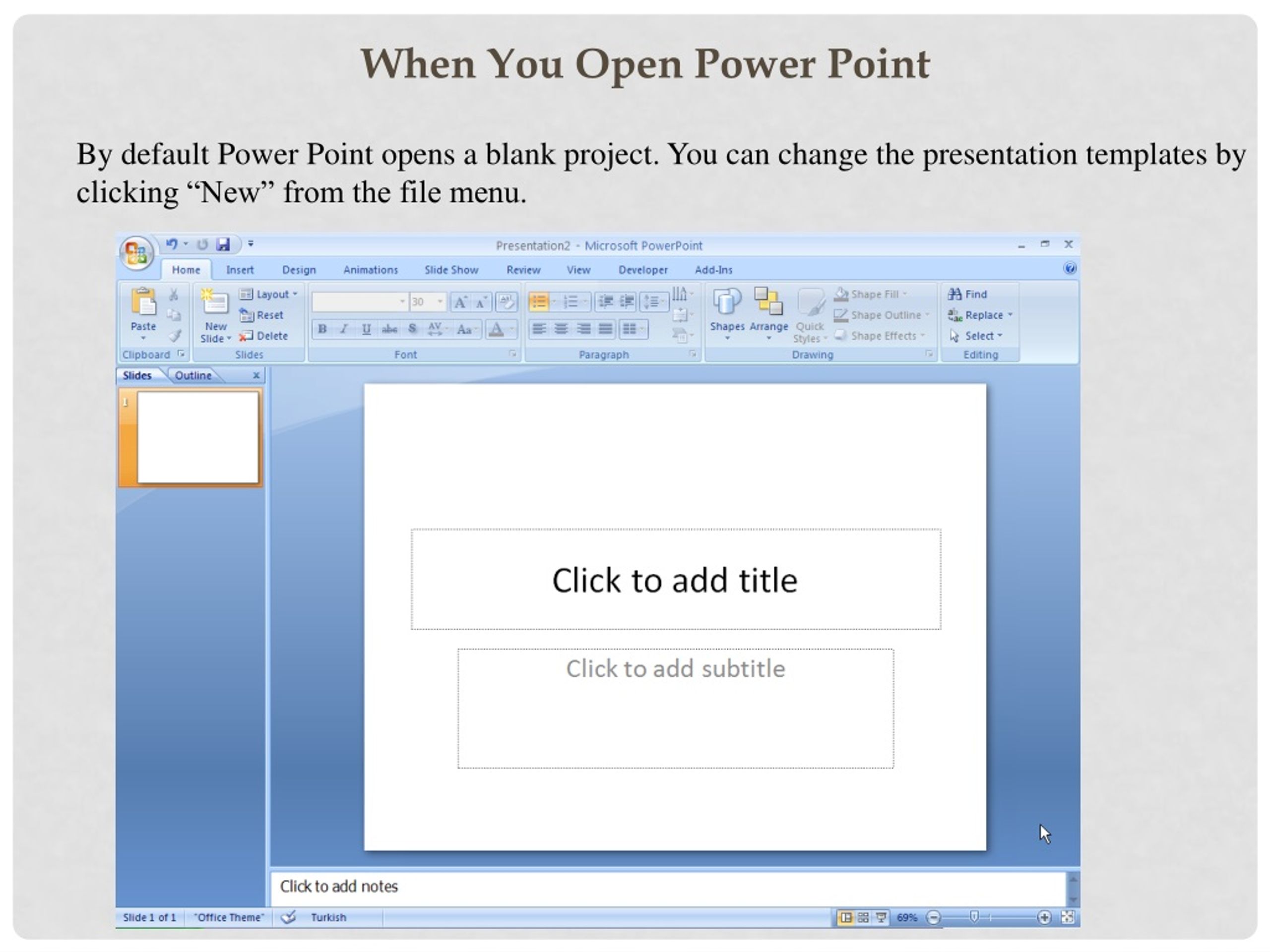Open the Line Spacing dropdown
This screenshot has width=1270, height=952.
654,302
